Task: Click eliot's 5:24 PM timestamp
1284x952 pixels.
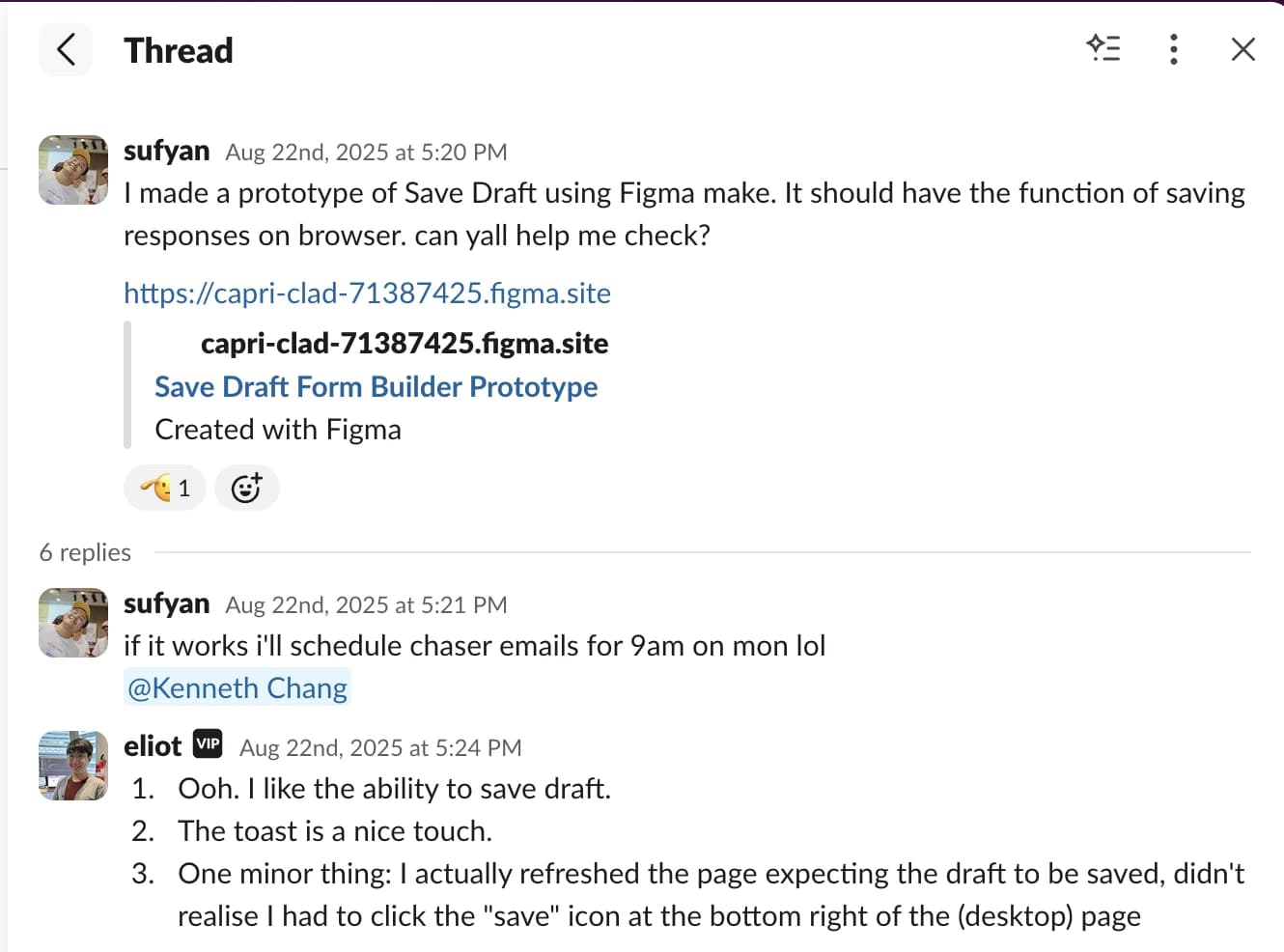Action: point(380,747)
